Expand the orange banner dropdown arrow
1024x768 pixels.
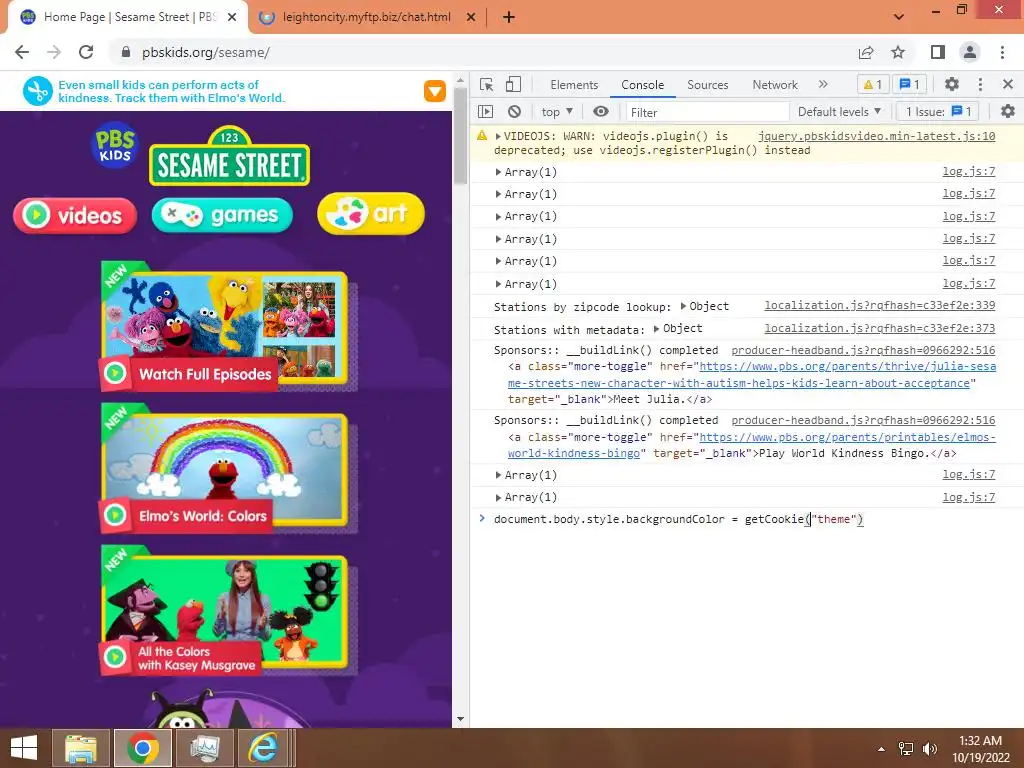coord(435,91)
